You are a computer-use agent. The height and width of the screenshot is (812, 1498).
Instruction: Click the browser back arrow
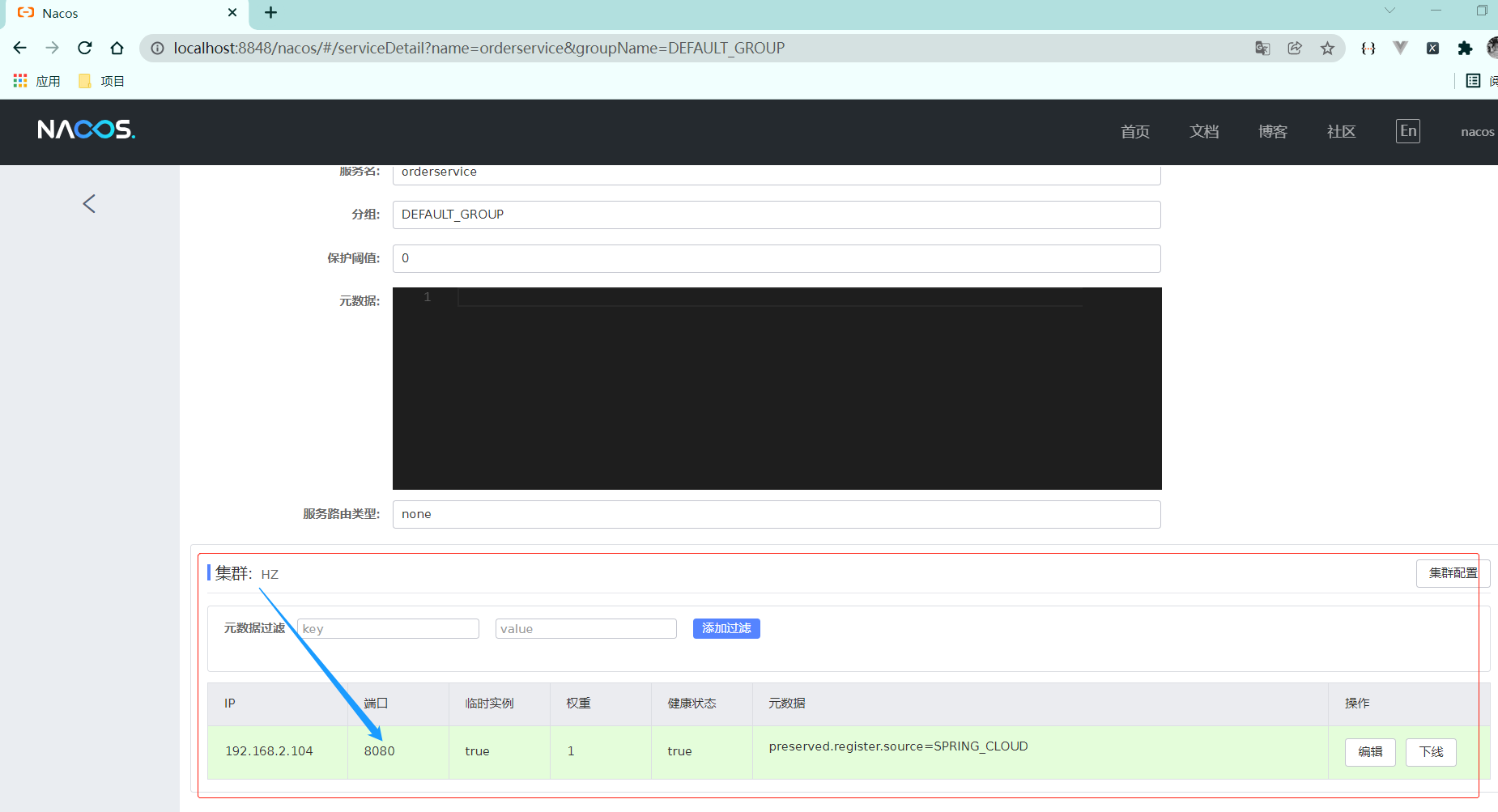20,48
